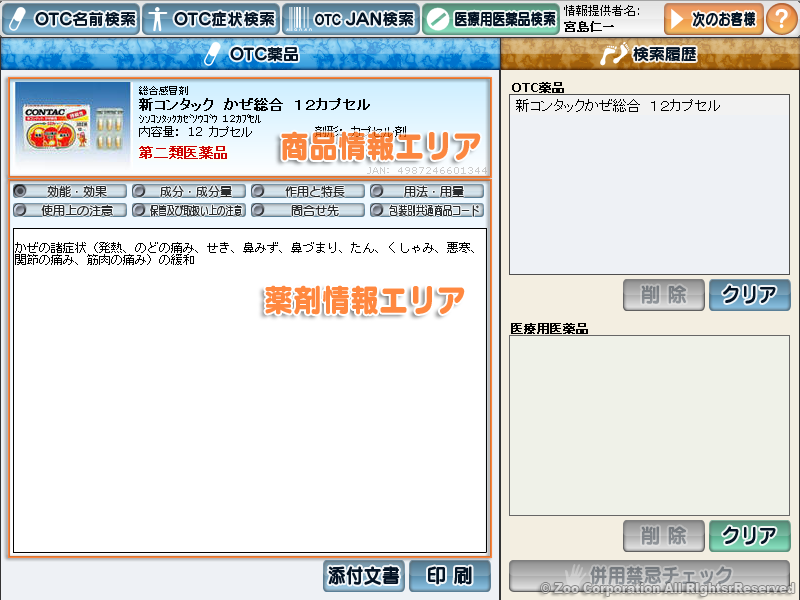This screenshot has width=800, height=600.
Task: Select 新コンタックかぜ総合 in the OTC薬品 history list
Action: pos(617,106)
